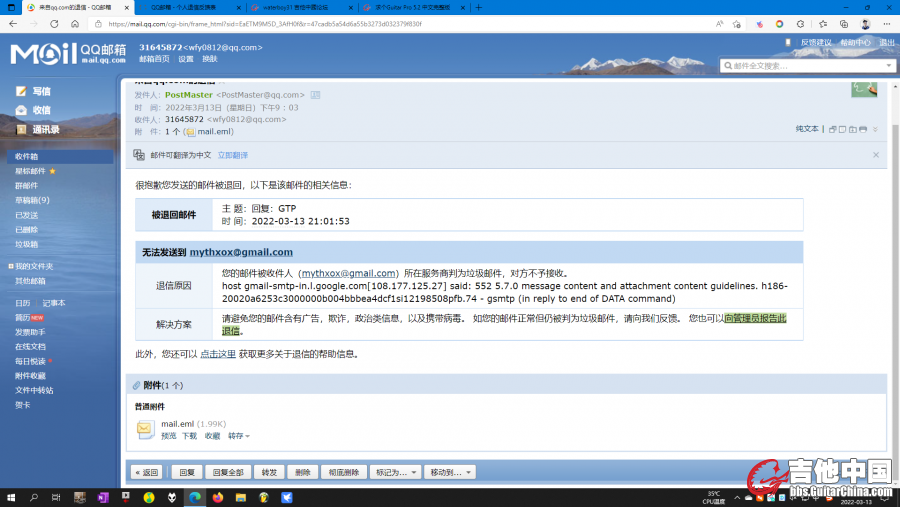900x507 pixels.
Task: Expand the 我的文件夹 folder tree
Action: 11,266
